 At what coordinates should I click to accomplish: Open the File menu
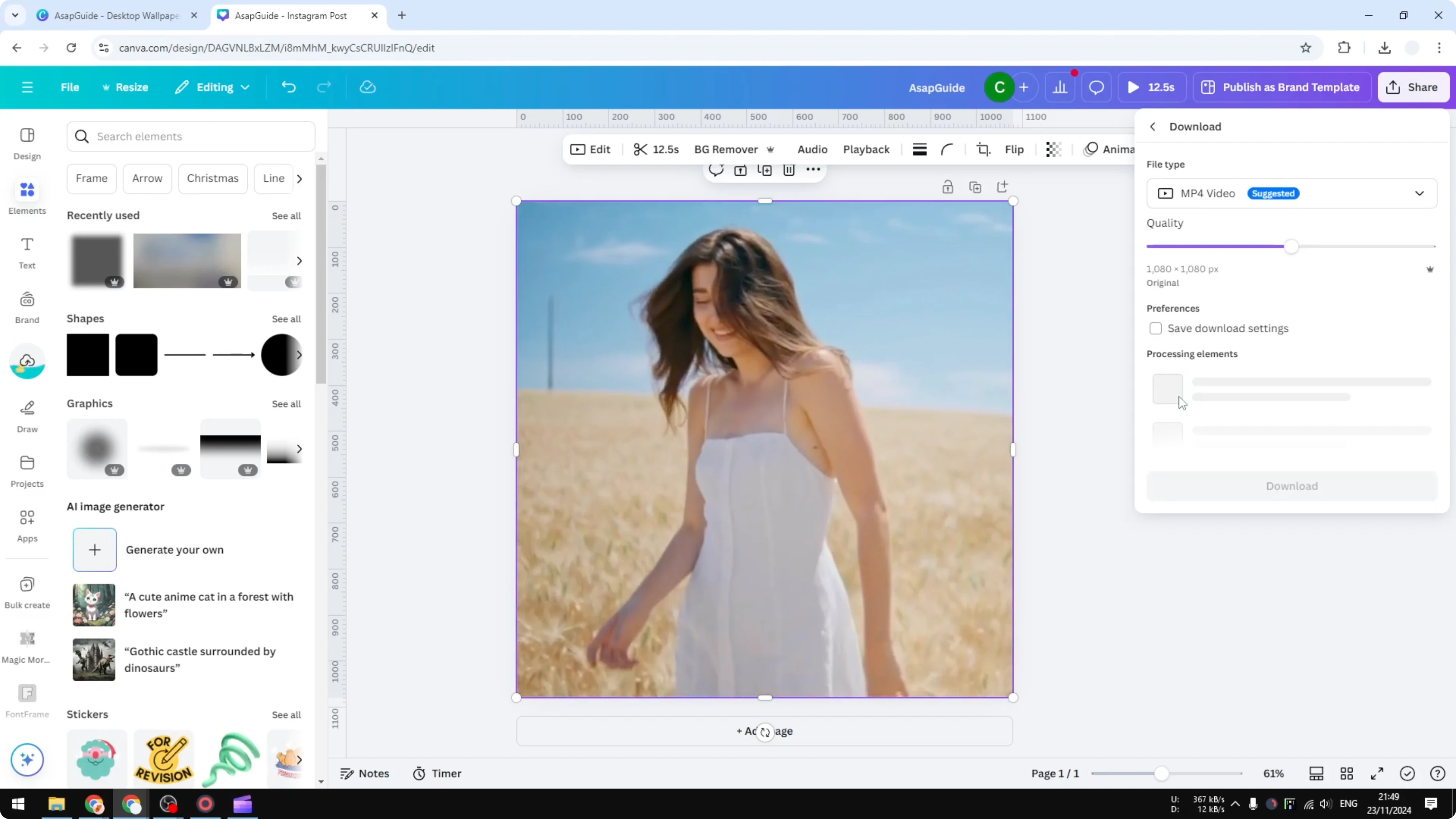[70, 87]
